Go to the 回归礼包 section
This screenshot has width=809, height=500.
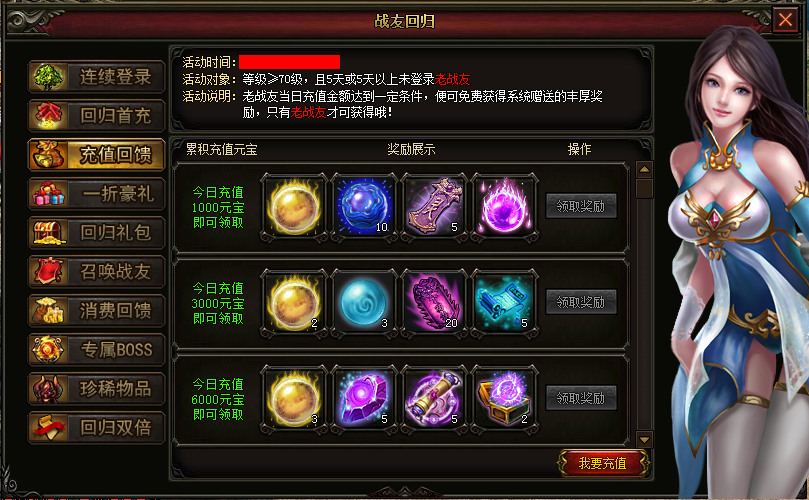[x=96, y=233]
